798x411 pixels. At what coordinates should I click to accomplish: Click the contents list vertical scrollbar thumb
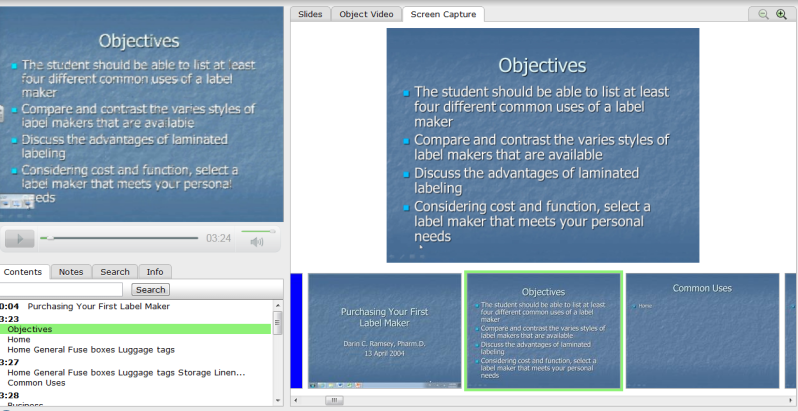[278, 323]
